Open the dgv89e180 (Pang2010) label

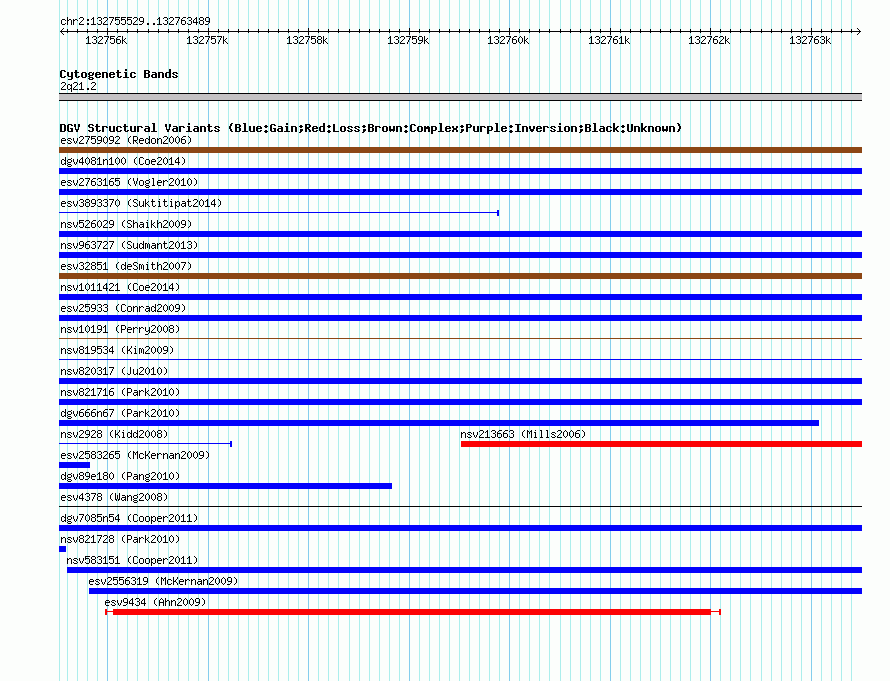(x=120, y=476)
